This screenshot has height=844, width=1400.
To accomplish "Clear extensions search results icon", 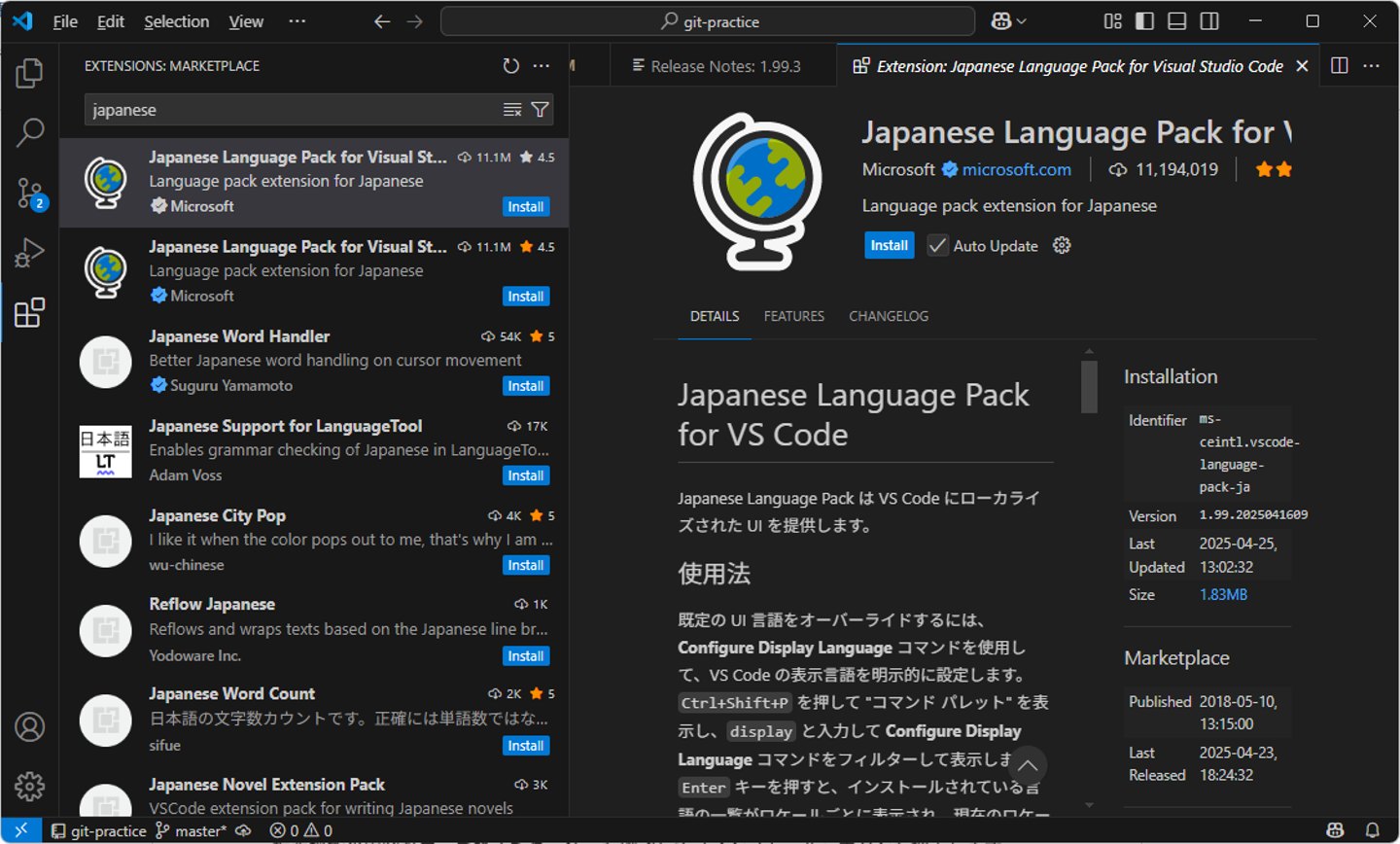I will click(512, 110).
